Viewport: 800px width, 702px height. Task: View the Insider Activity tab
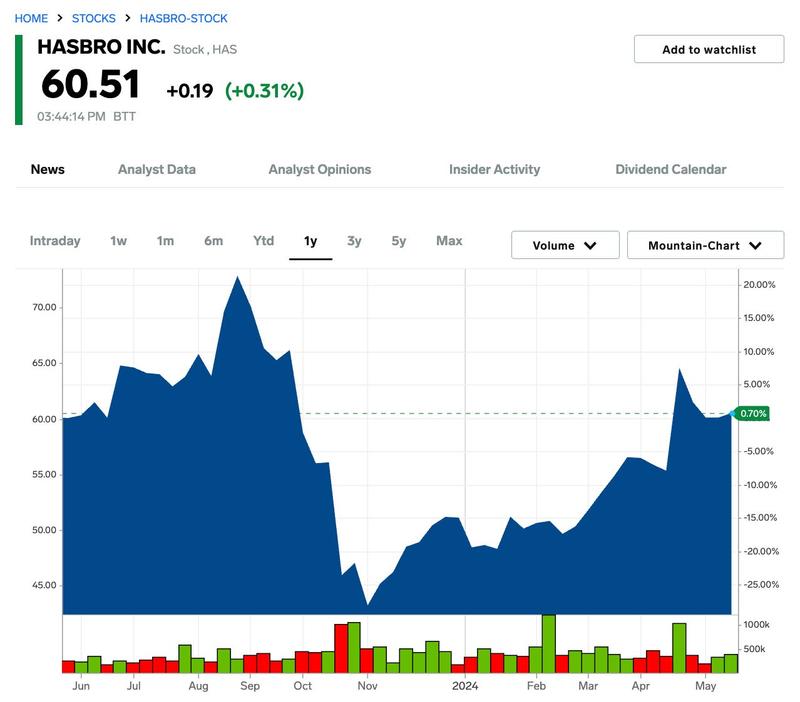pos(494,169)
